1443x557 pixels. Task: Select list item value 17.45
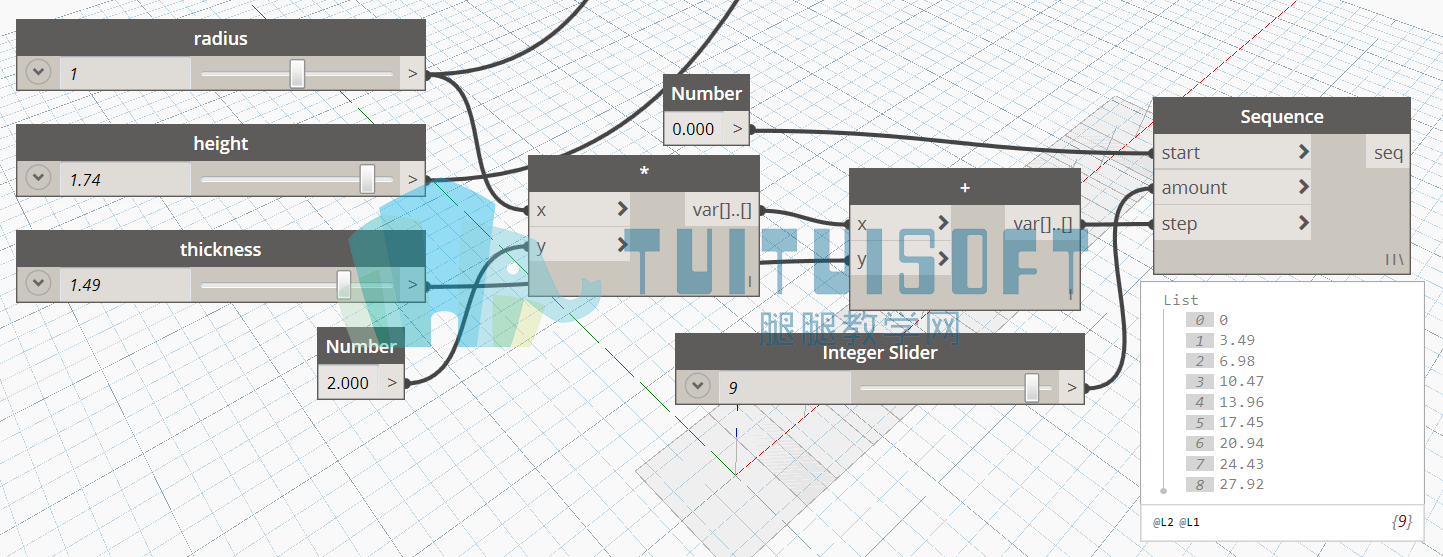(x=1241, y=422)
